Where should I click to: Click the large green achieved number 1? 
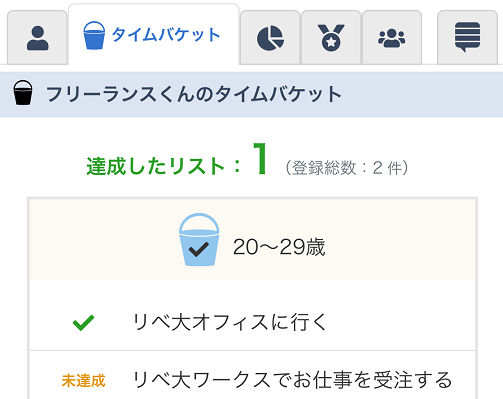pyautogui.click(x=260, y=159)
